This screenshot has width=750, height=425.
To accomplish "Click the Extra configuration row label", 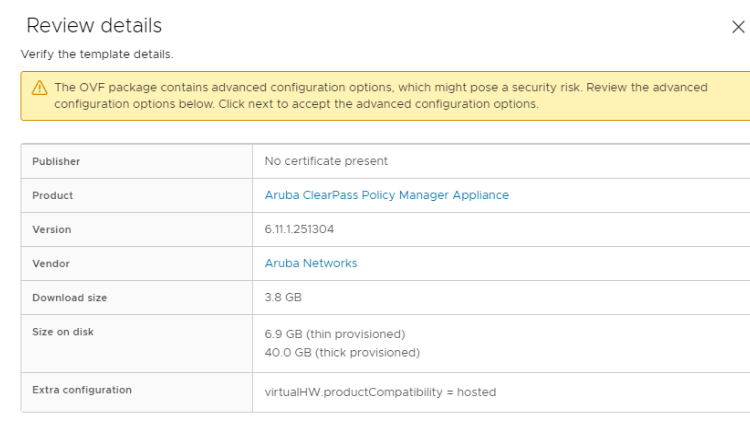I will coord(81,389).
